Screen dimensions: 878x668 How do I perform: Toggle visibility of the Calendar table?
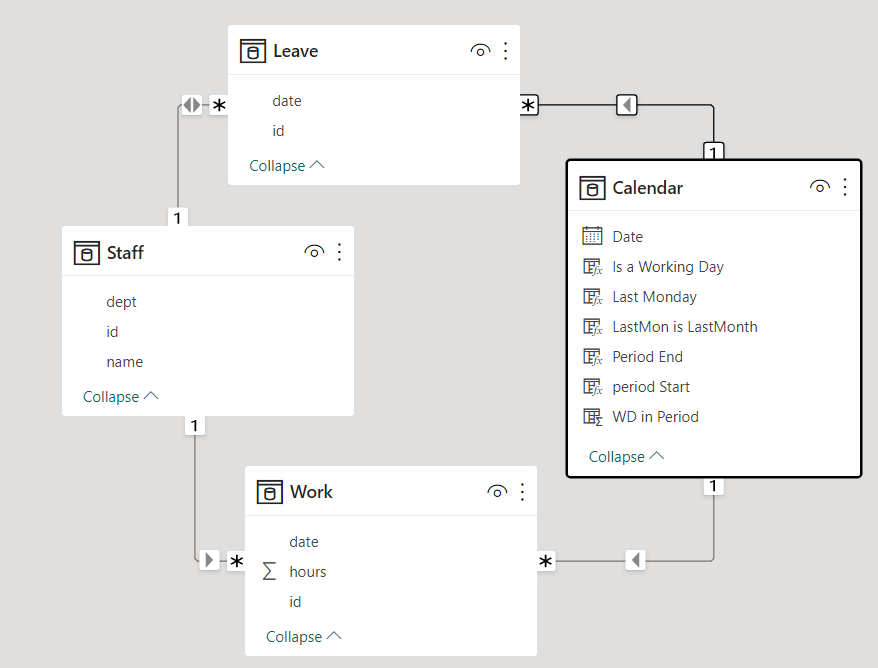click(x=820, y=187)
